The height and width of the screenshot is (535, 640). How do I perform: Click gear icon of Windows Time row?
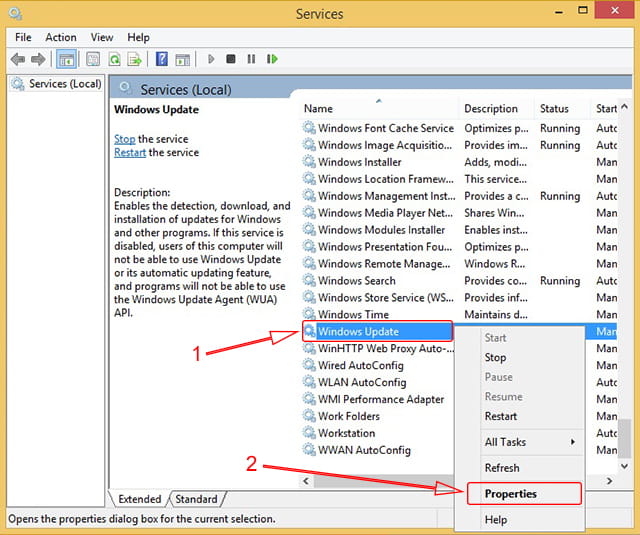pyautogui.click(x=309, y=314)
